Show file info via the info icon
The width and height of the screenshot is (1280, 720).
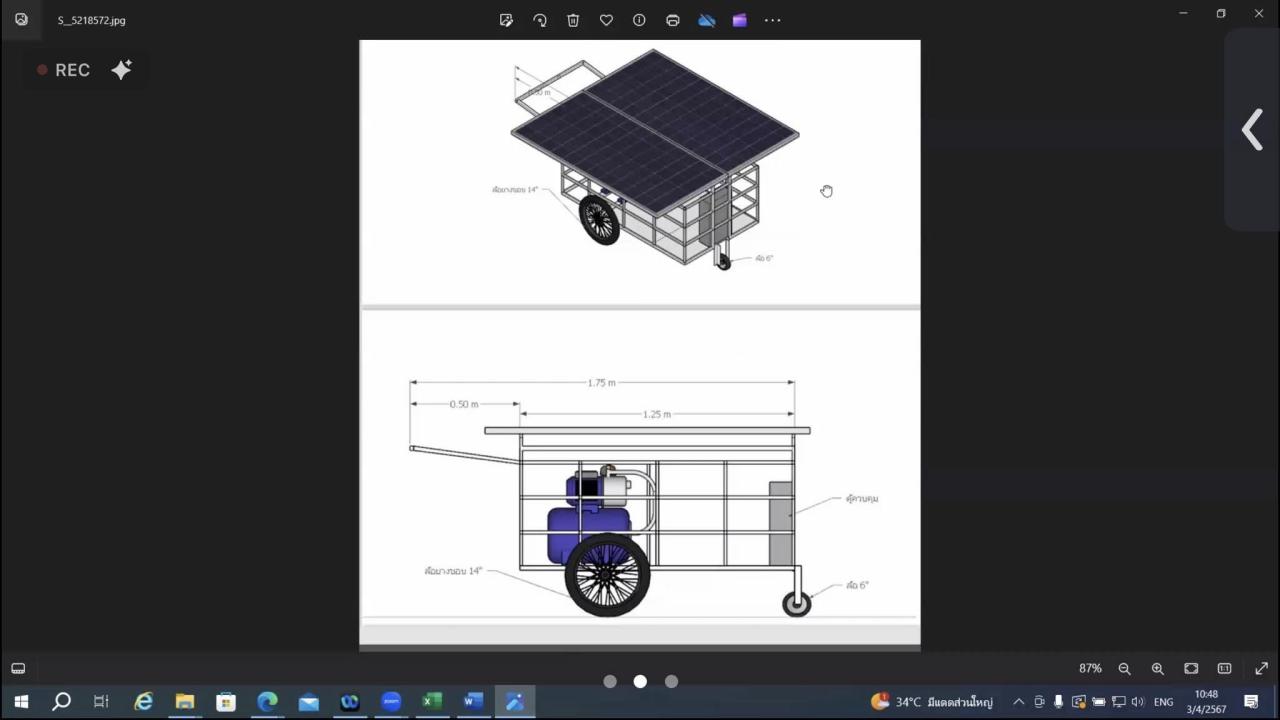pos(639,20)
